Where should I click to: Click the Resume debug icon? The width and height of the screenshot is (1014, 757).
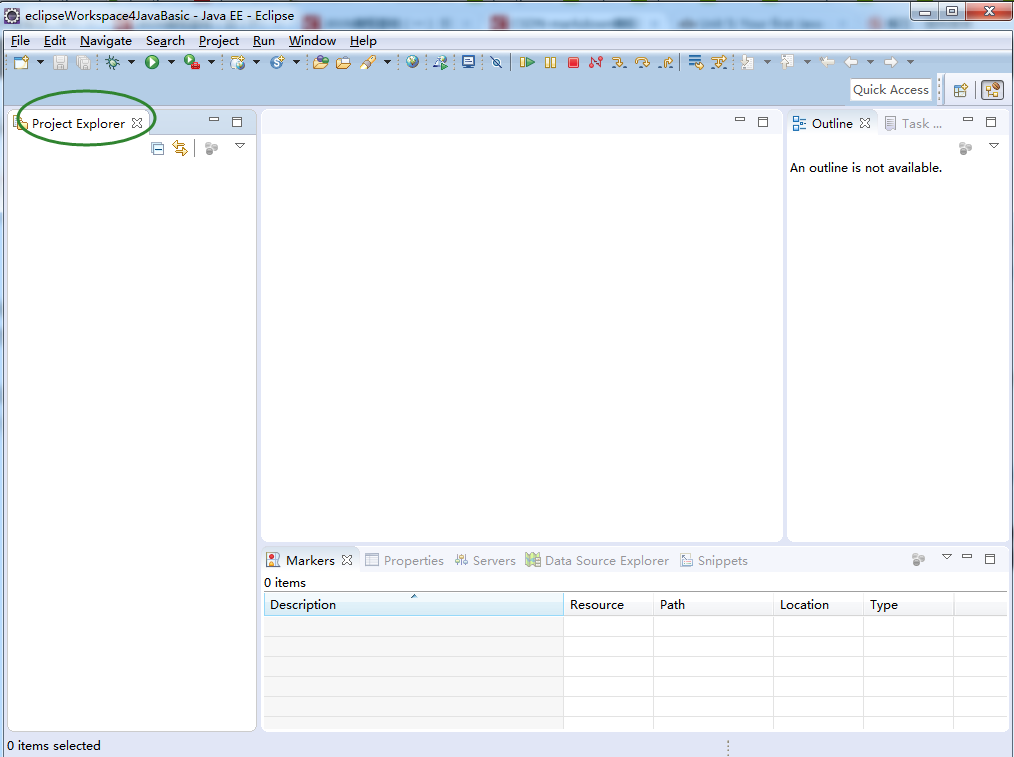pyautogui.click(x=527, y=62)
